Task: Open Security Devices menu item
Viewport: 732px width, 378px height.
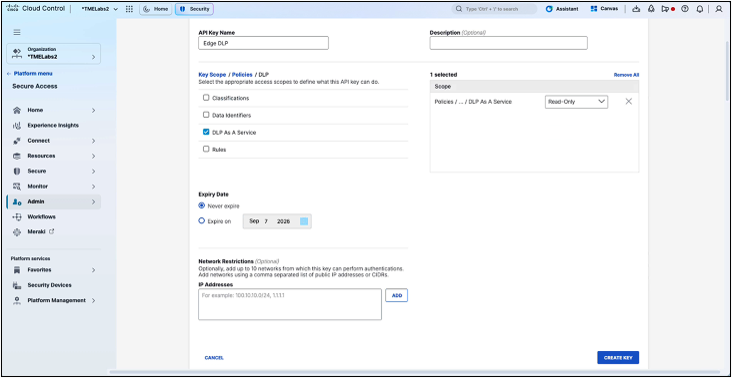Action: tap(49, 285)
